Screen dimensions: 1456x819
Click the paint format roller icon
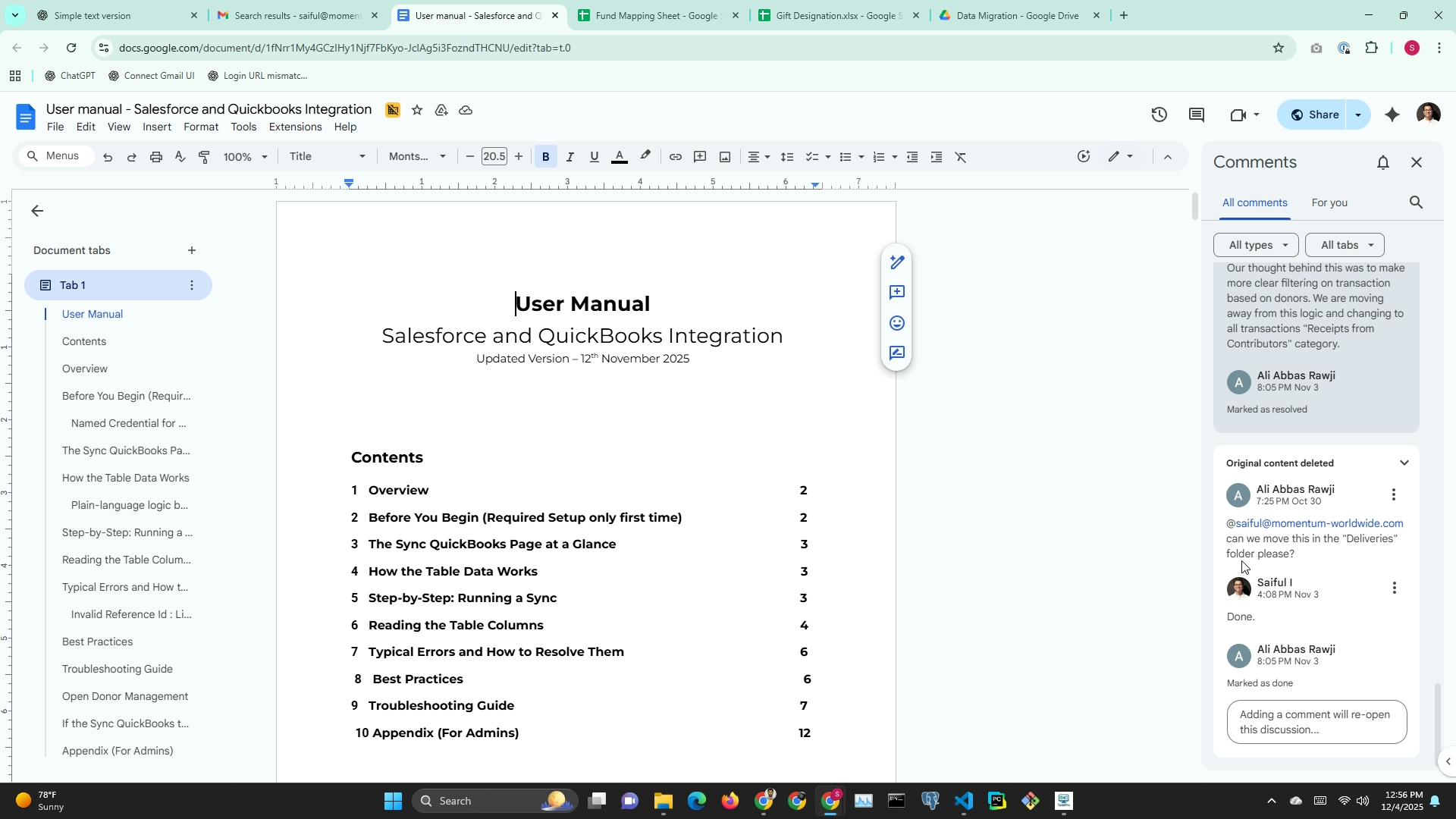(204, 157)
